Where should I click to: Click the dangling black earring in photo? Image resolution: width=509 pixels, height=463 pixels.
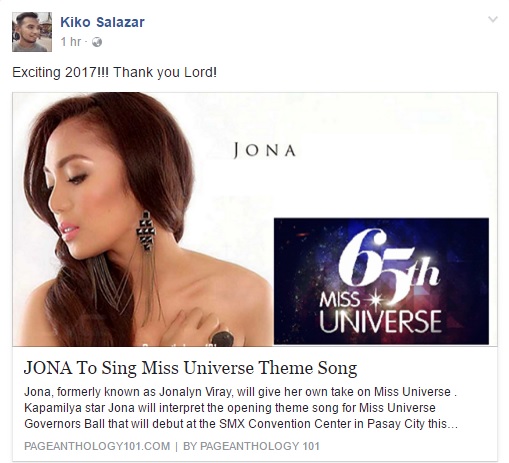tap(146, 230)
